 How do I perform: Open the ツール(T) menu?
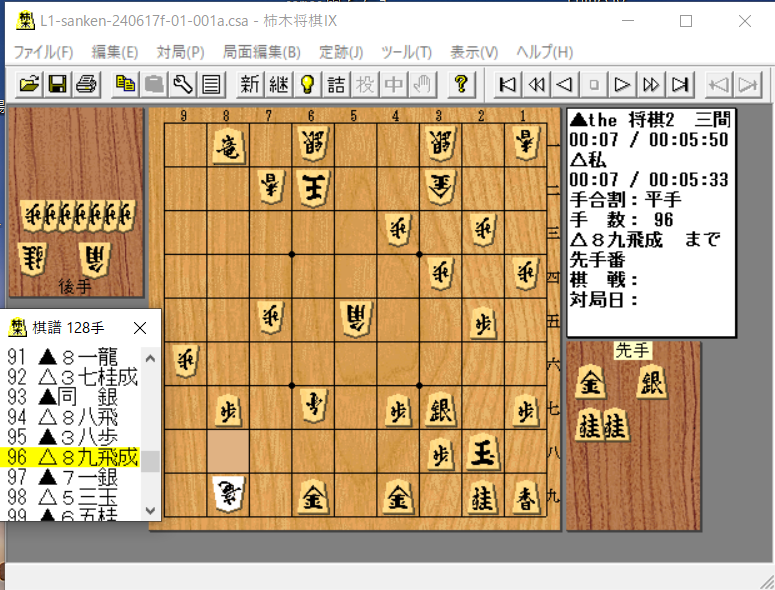406,52
